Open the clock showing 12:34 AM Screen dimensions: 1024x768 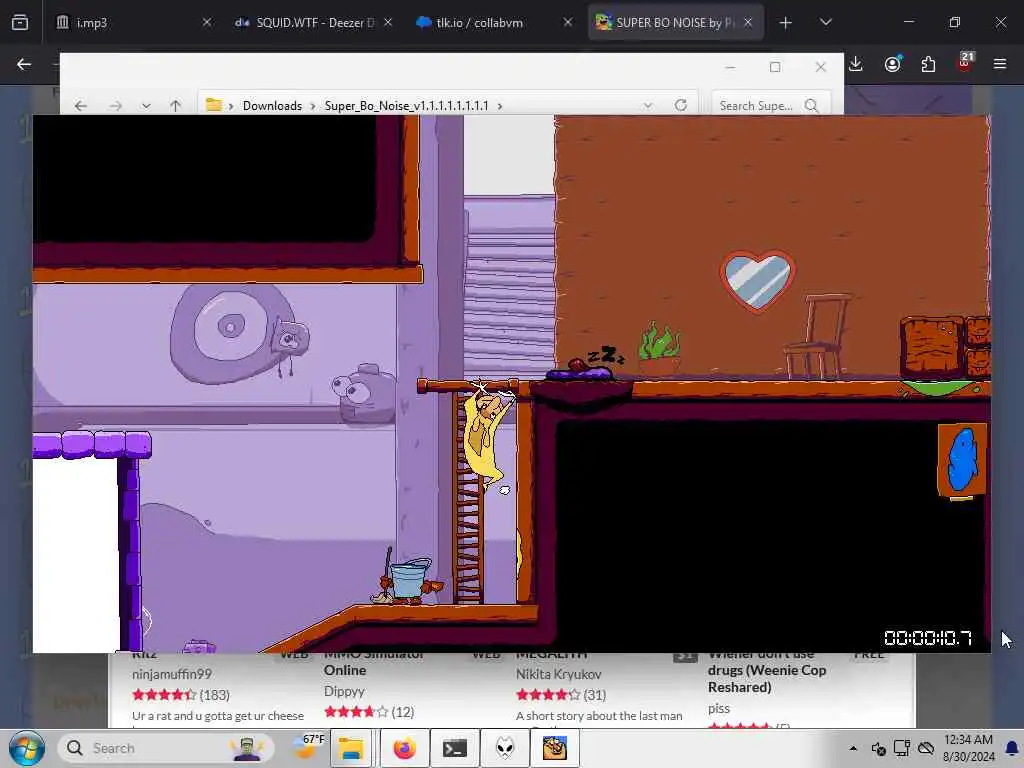(968, 748)
